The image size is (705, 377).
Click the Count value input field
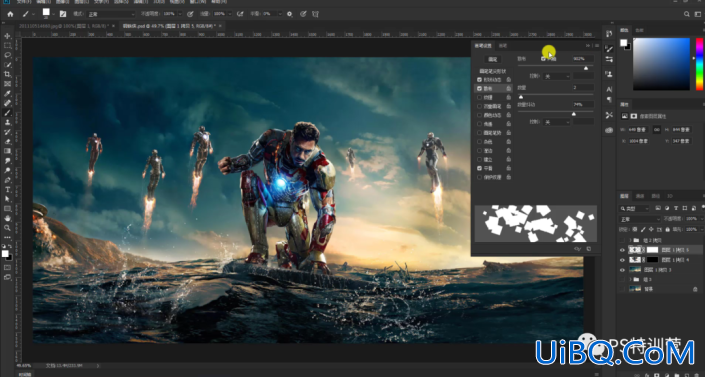point(583,87)
